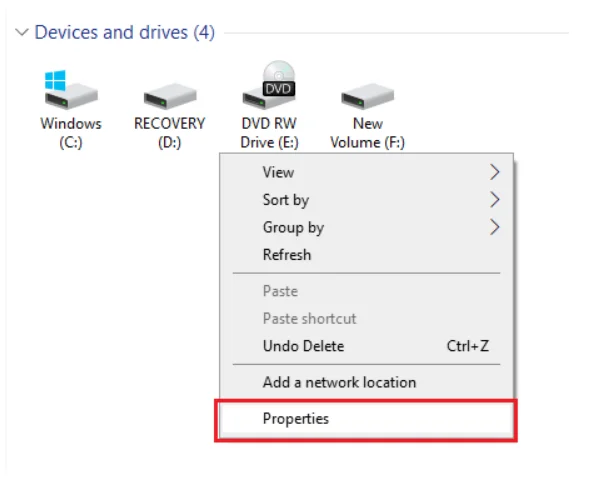Click the Windows (C:) drive label
Screen dimensions: 598x482
(71, 133)
